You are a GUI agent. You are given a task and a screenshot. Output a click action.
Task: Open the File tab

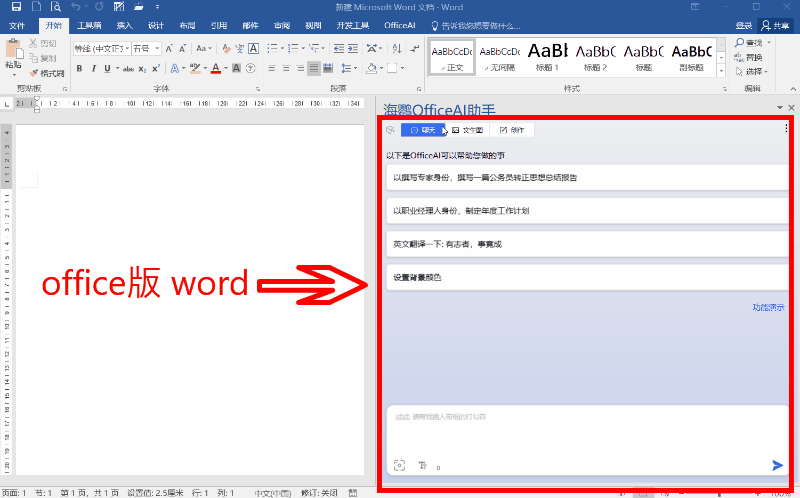pos(17,26)
